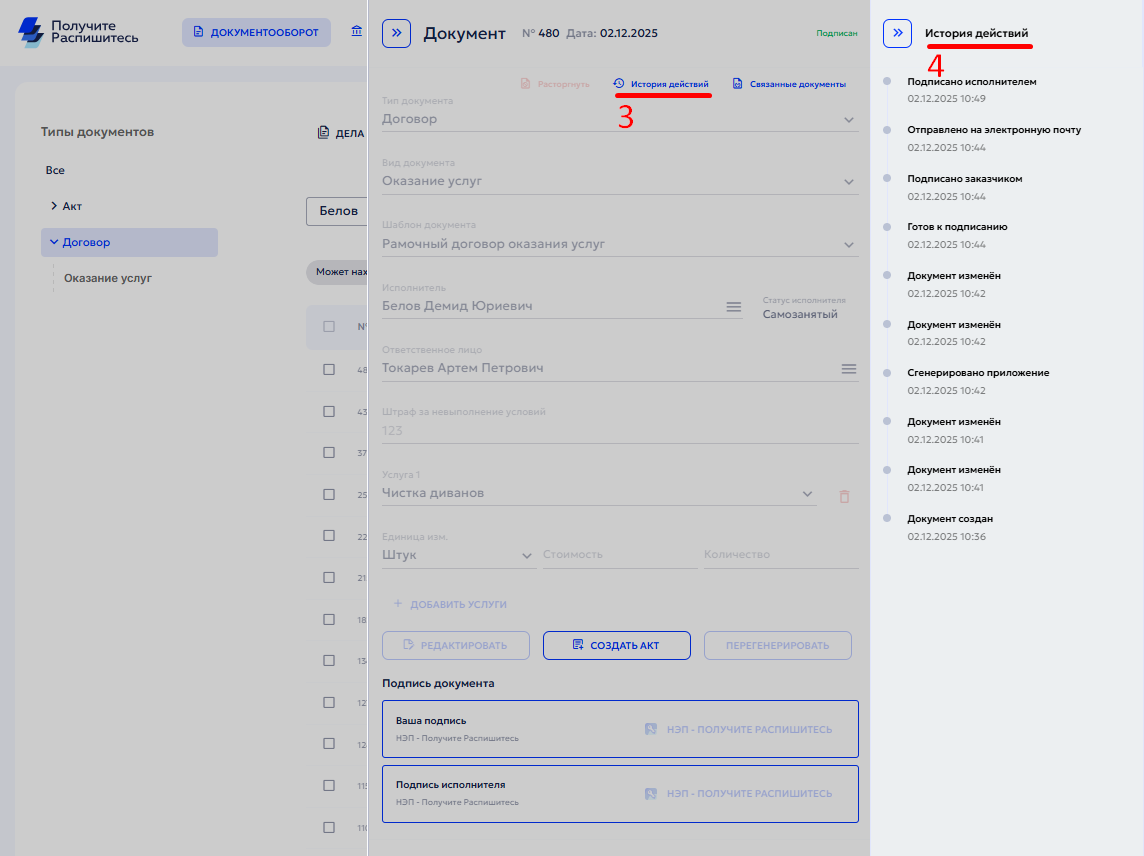Check the second document row checkbox
Image resolution: width=1144 pixels, height=856 pixels.
point(329,411)
